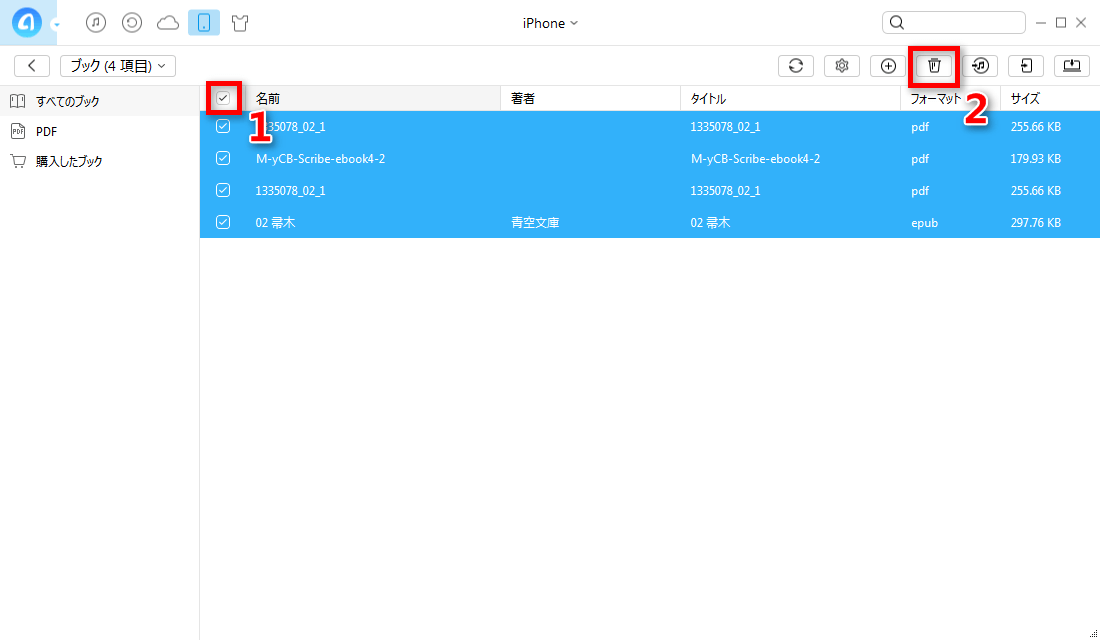
Task: Open the settings gear icon
Action: 841,65
